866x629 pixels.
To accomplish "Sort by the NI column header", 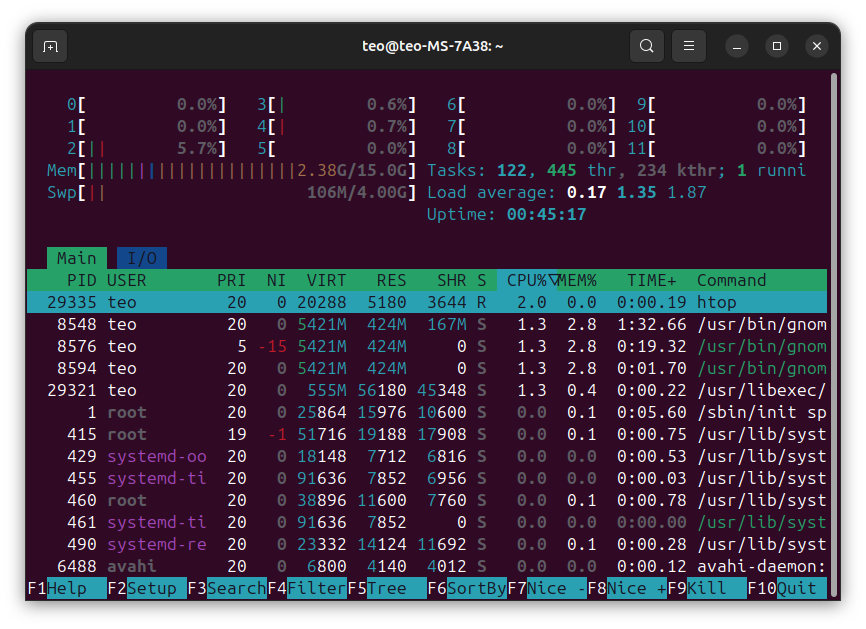I will tap(276, 281).
